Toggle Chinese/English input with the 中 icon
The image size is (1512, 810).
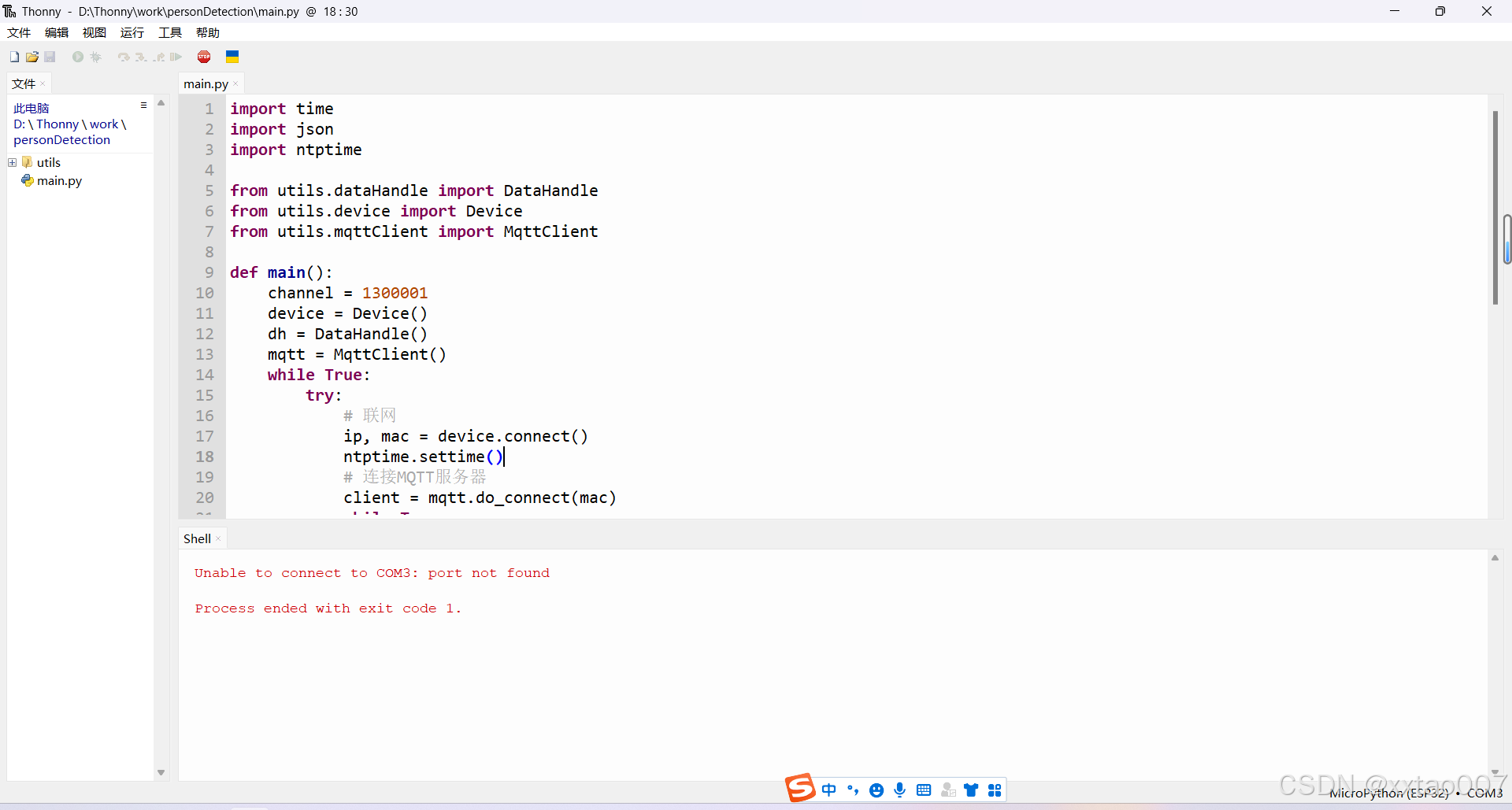pos(829,790)
